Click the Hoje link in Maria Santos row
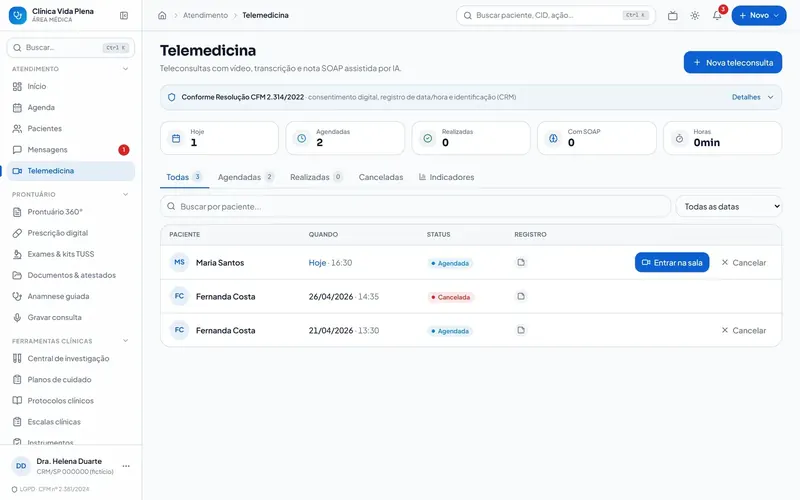 pos(317,263)
